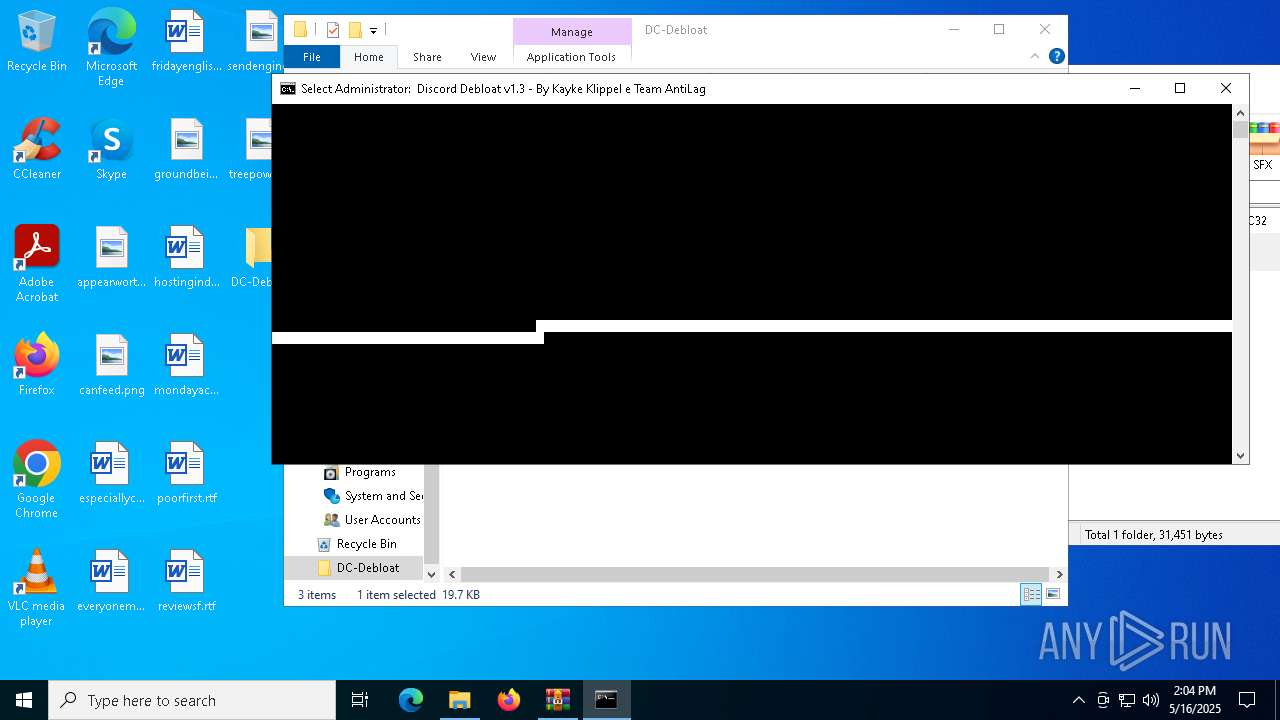The height and width of the screenshot is (720, 1280).
Task: Click console window scroll down arrow
Action: click(1240, 456)
